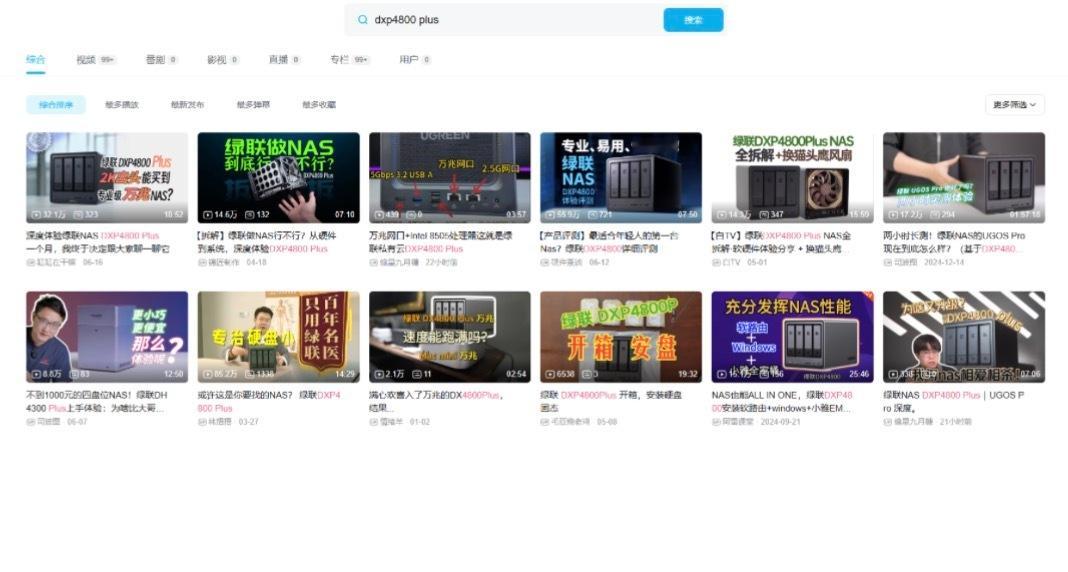This screenshot has height=572, width=1068.
Task: Click danmaku-count icon showing 323
Action: [x=78, y=214]
